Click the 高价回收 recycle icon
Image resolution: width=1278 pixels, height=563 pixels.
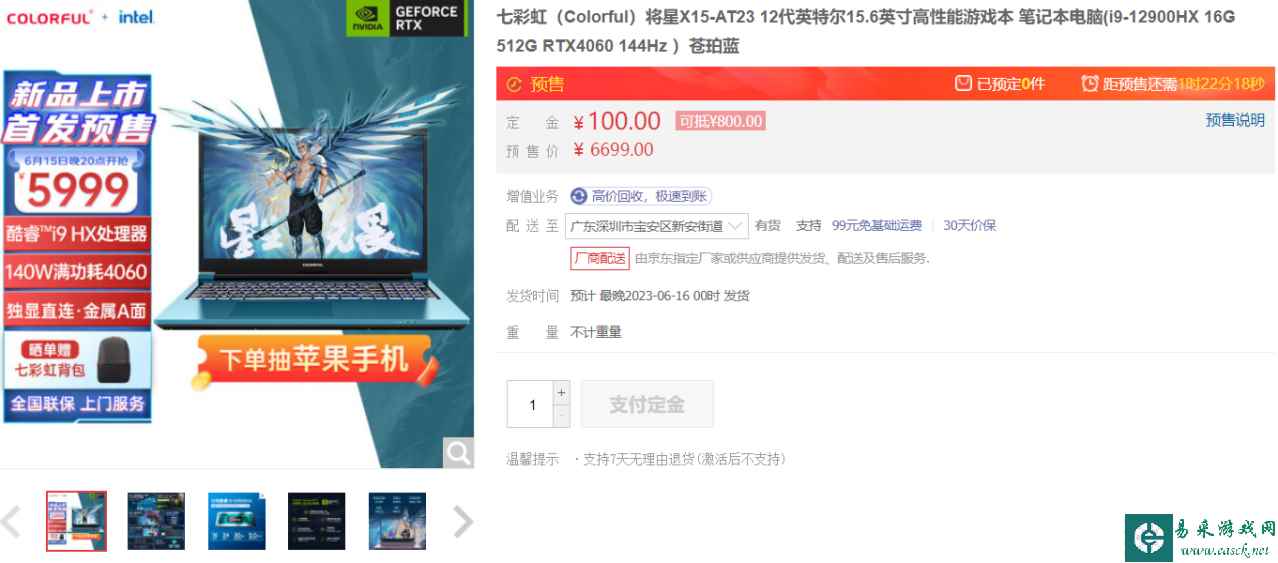579,196
